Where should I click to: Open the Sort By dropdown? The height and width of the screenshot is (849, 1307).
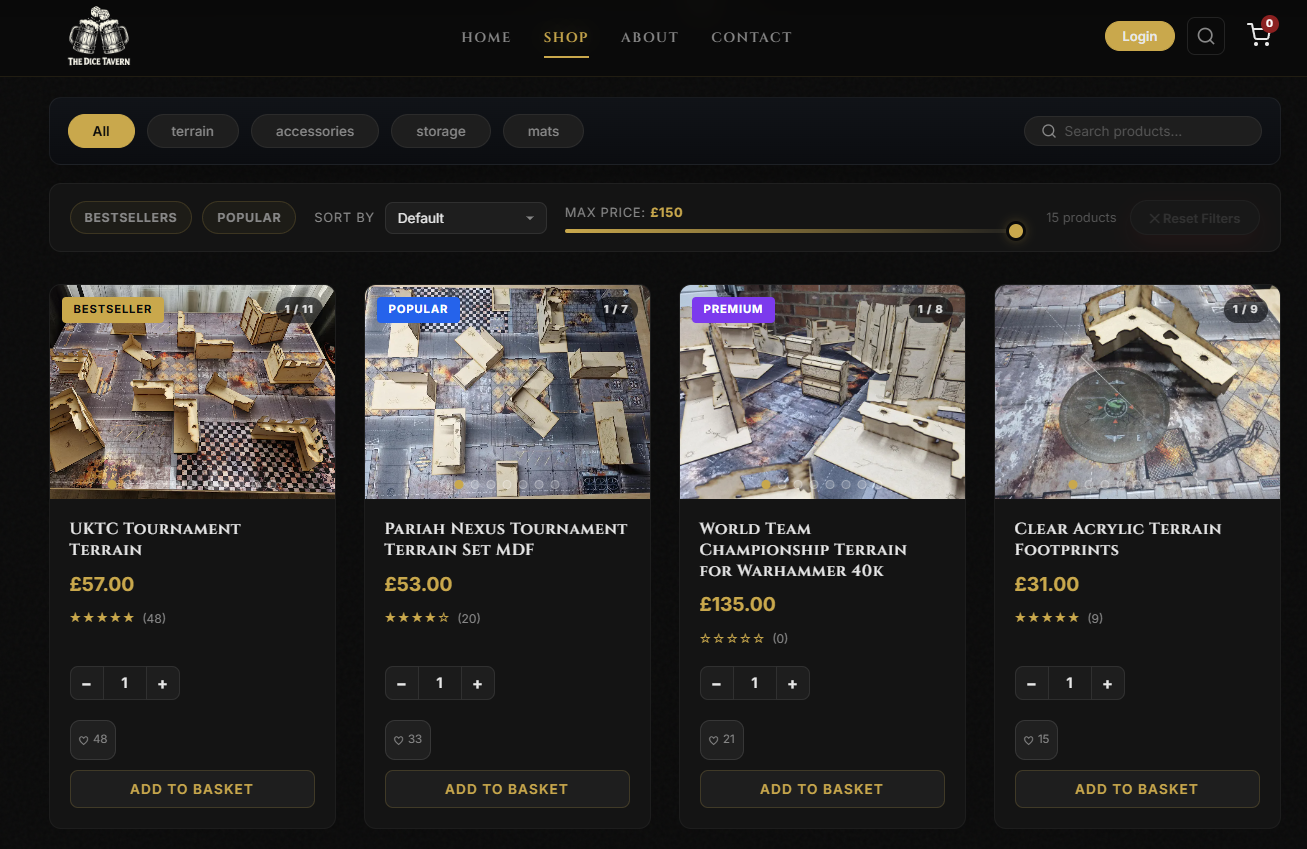(465, 217)
